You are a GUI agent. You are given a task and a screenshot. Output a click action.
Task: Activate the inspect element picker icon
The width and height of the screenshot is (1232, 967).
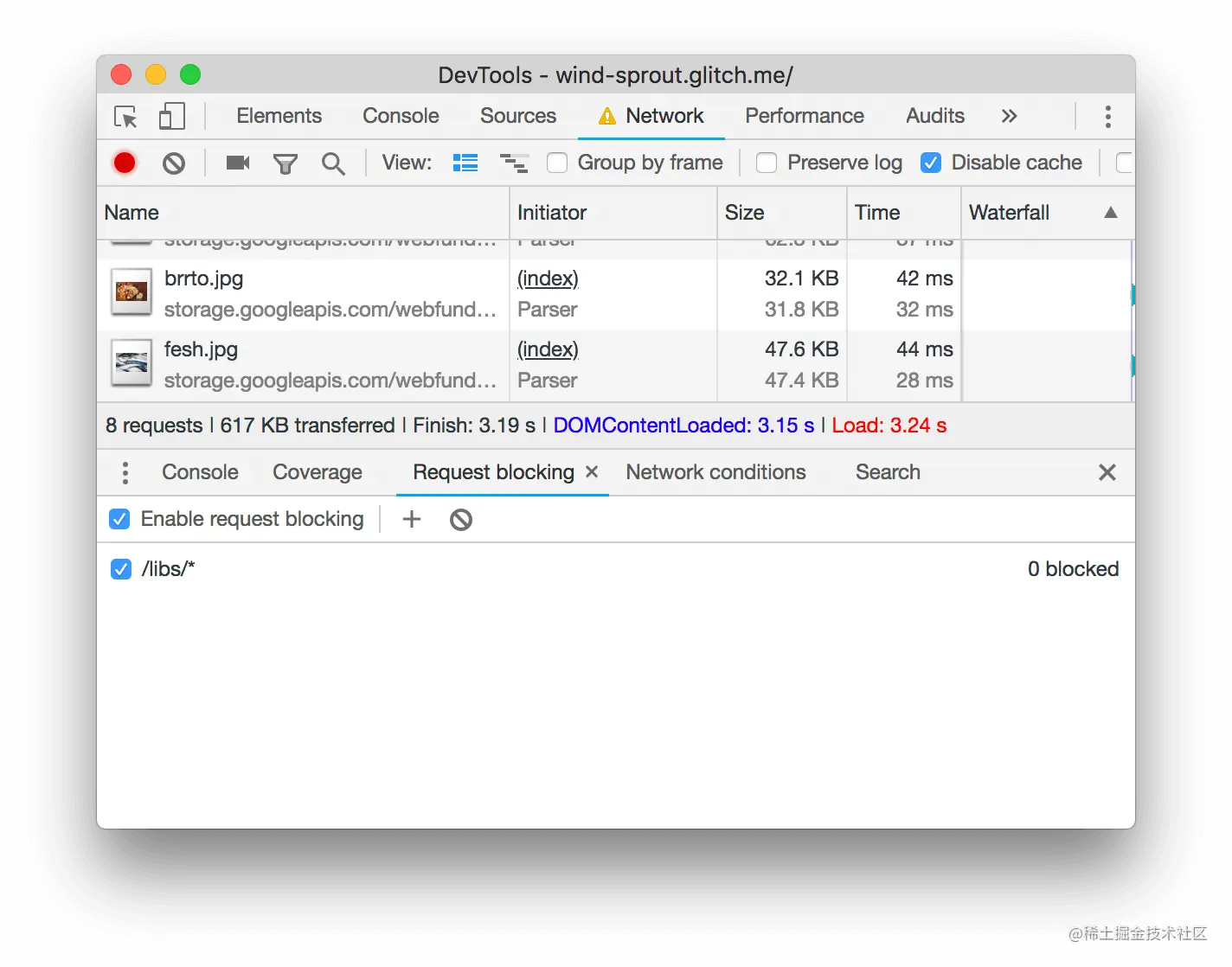[x=125, y=117]
